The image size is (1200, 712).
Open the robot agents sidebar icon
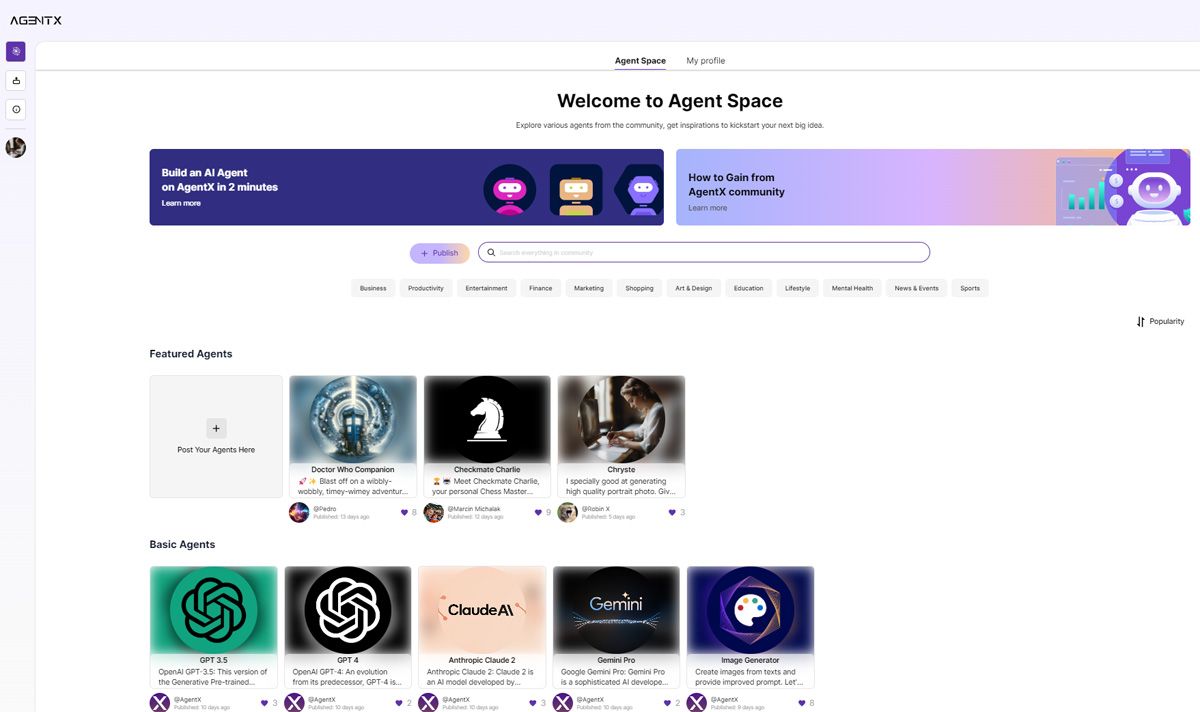click(x=16, y=80)
